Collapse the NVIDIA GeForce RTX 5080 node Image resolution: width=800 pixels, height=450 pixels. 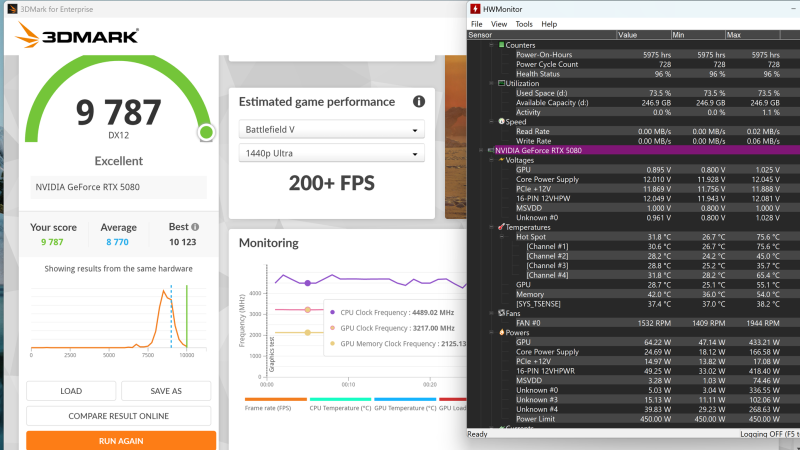pos(481,150)
